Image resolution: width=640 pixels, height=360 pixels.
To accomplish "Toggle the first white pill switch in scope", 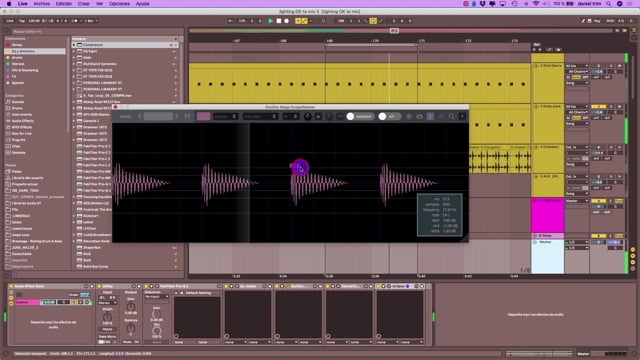I will tap(360, 117).
